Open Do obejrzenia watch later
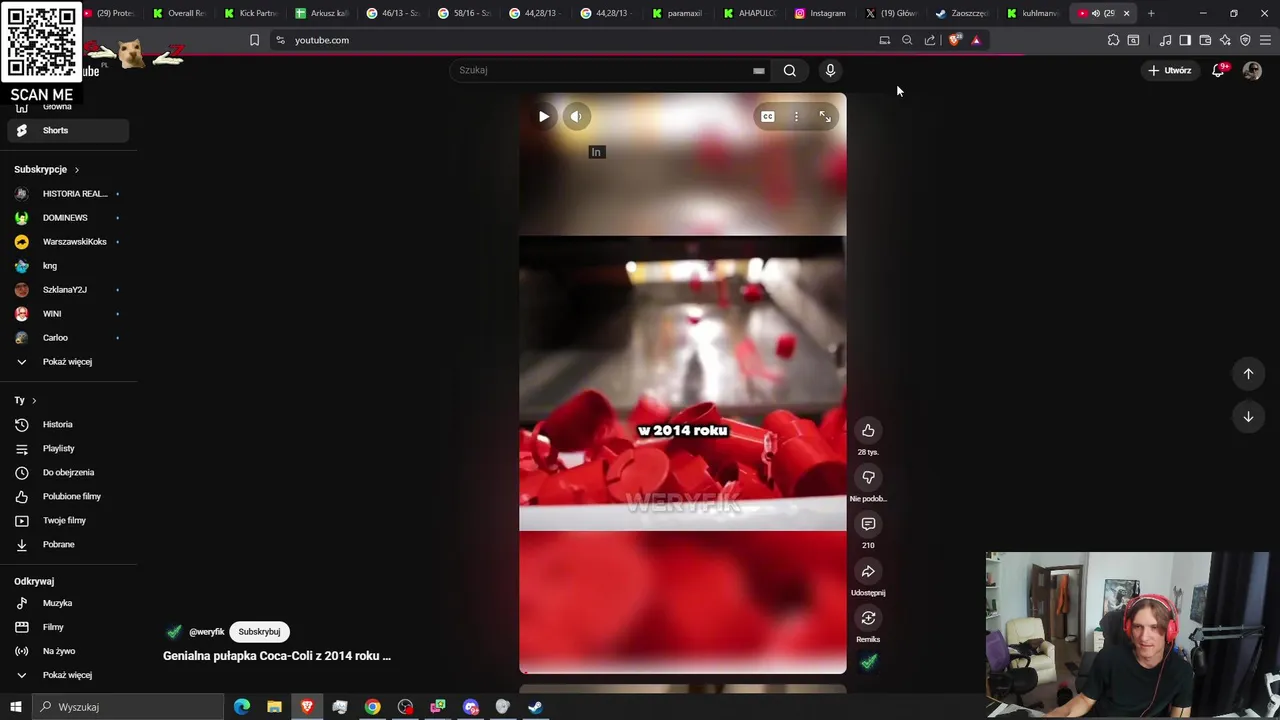The height and width of the screenshot is (720, 1280). tap(68, 472)
